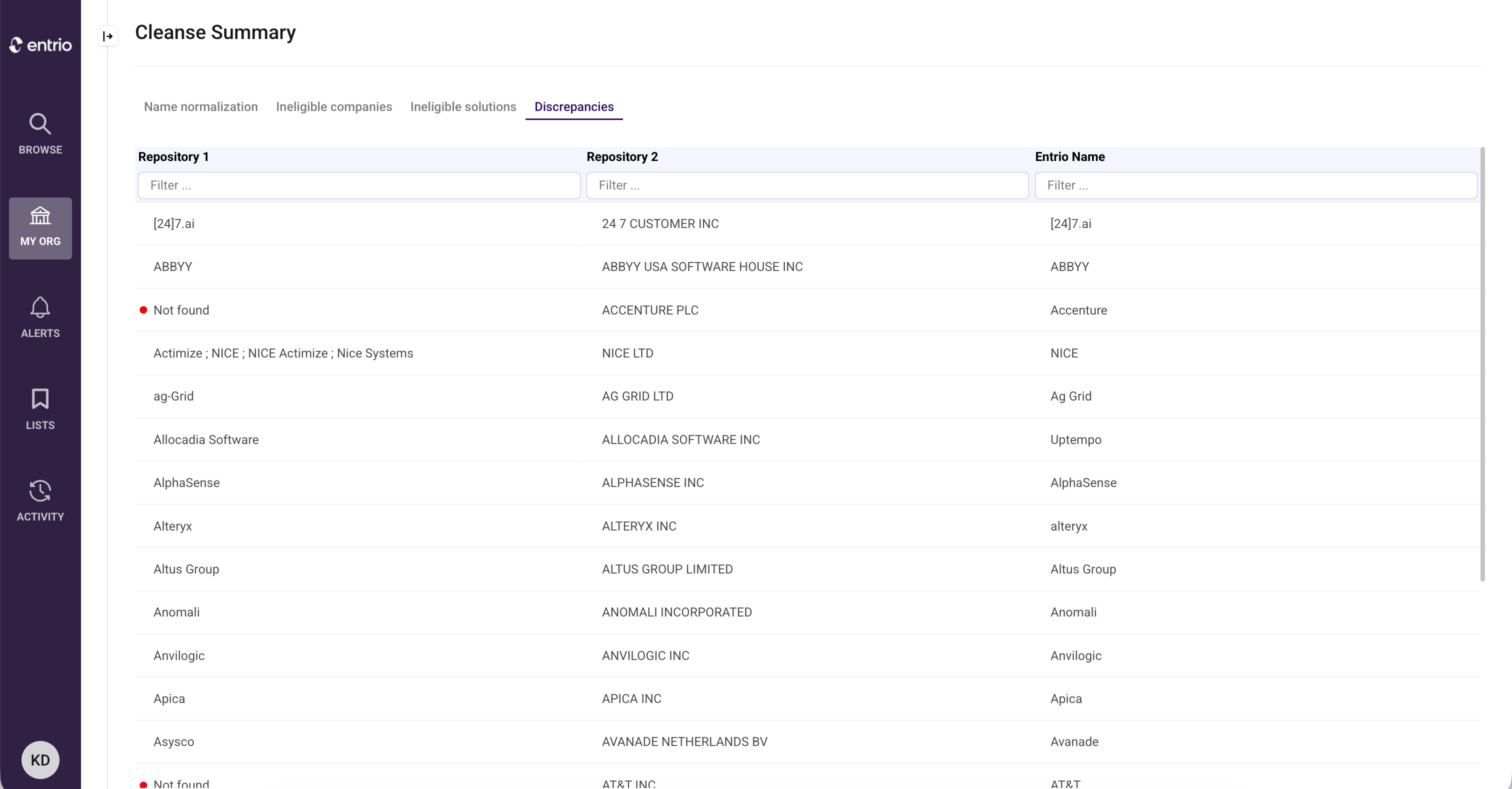This screenshot has width=1512, height=789.
Task: Focus the Repository 2 filter field
Action: [807, 185]
